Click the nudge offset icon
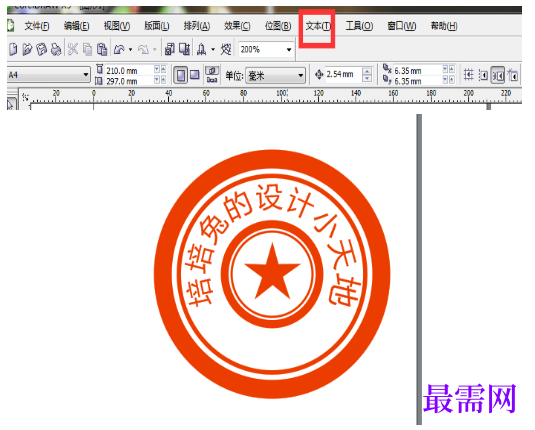The height and width of the screenshot is (430, 535). tap(319, 74)
